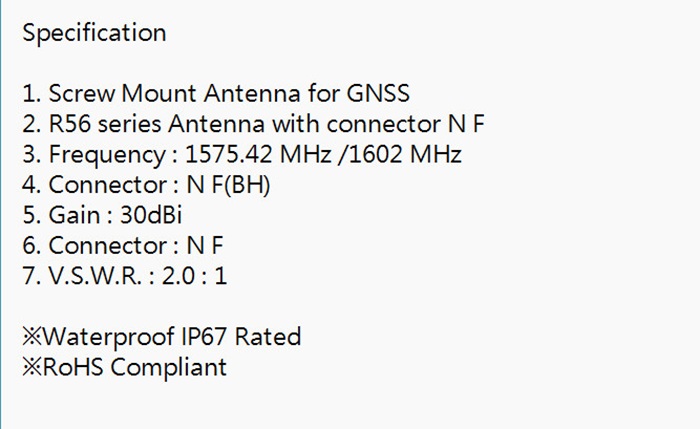
Task: Click the words Screw Mount in item 1
Action: pyautogui.click(x=123, y=94)
